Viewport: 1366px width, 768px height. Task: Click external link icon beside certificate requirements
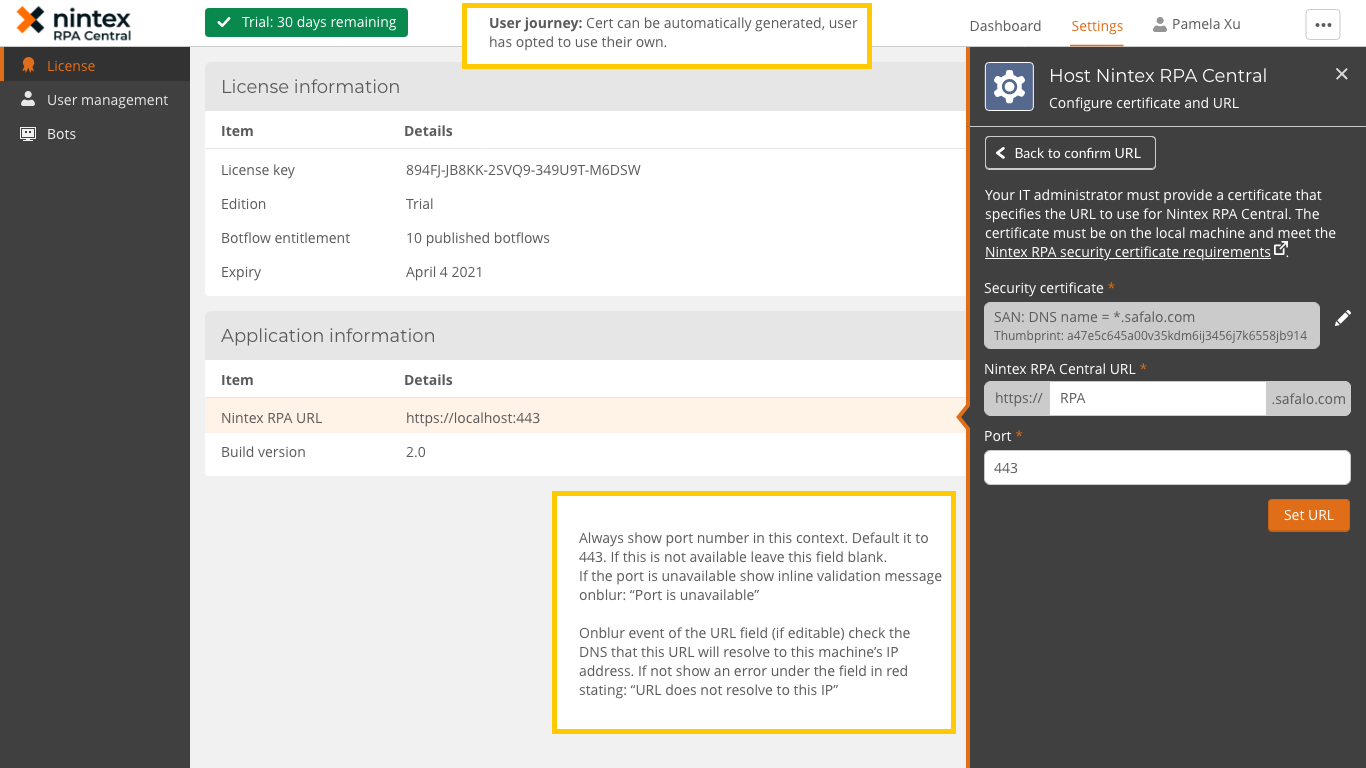tap(1281, 250)
